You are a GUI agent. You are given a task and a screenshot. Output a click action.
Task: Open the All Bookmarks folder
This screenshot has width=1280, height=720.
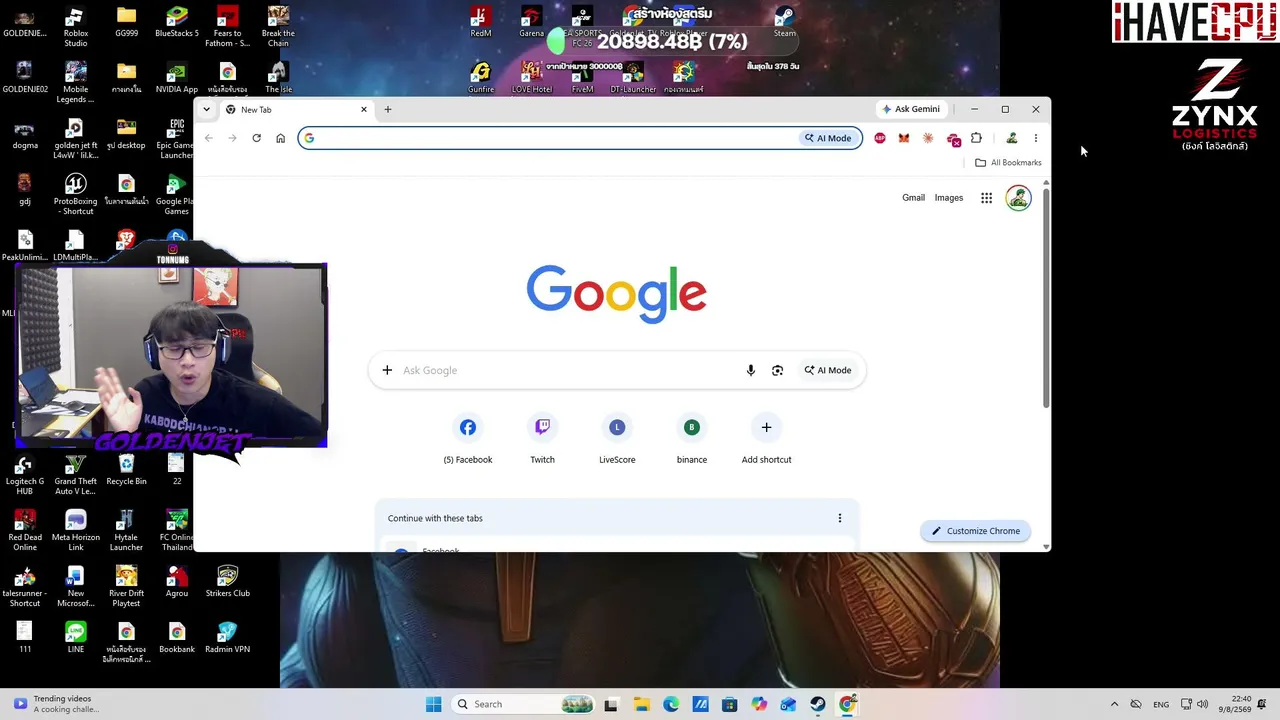pos(1008,163)
